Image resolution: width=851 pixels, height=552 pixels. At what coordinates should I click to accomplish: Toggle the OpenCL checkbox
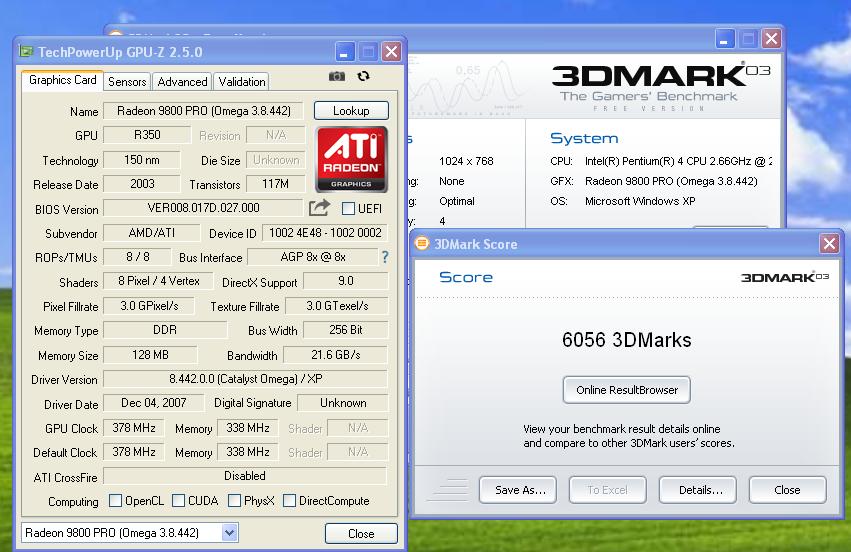point(115,500)
